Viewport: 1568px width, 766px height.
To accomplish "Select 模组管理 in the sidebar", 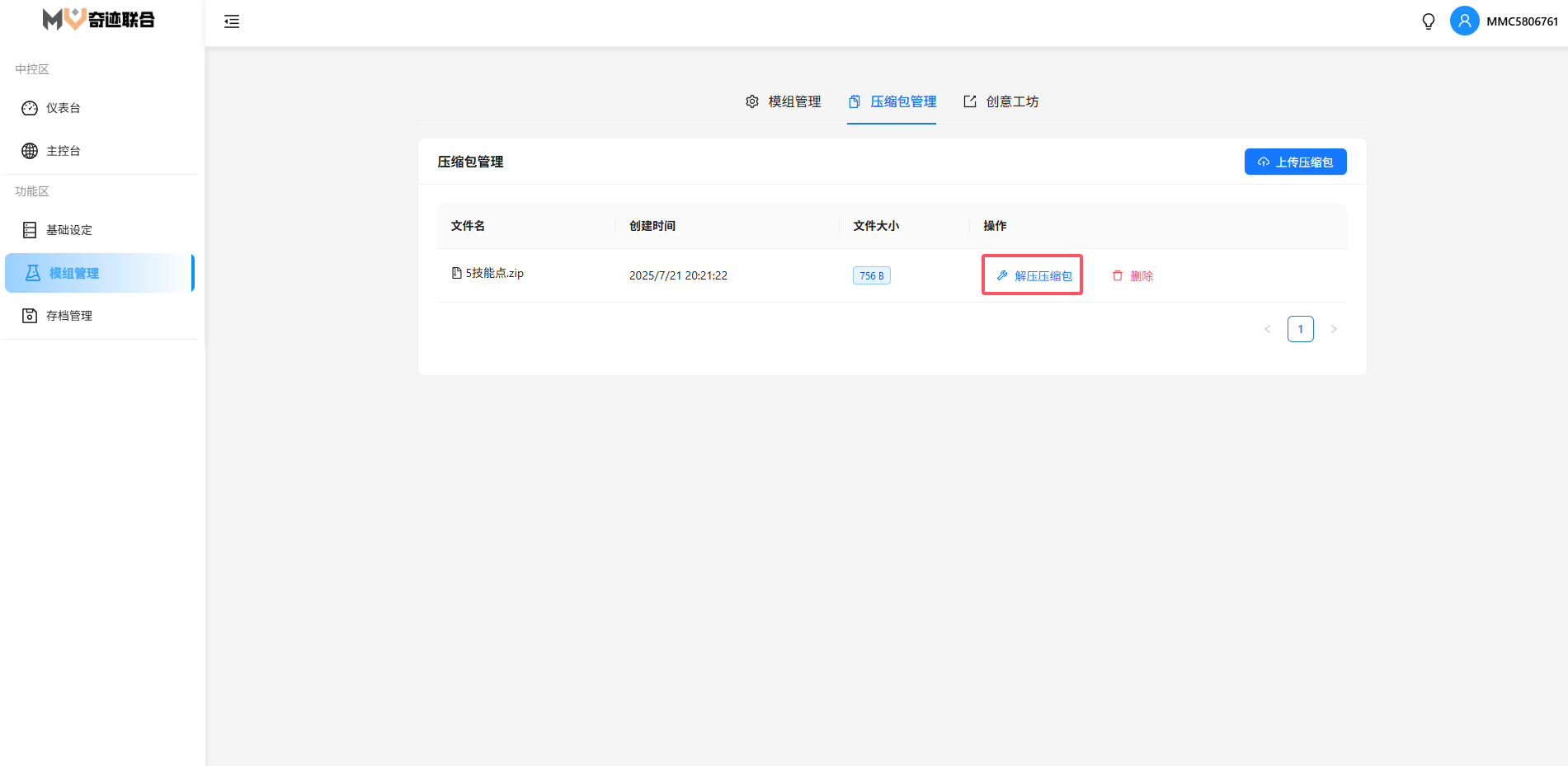I will point(73,274).
